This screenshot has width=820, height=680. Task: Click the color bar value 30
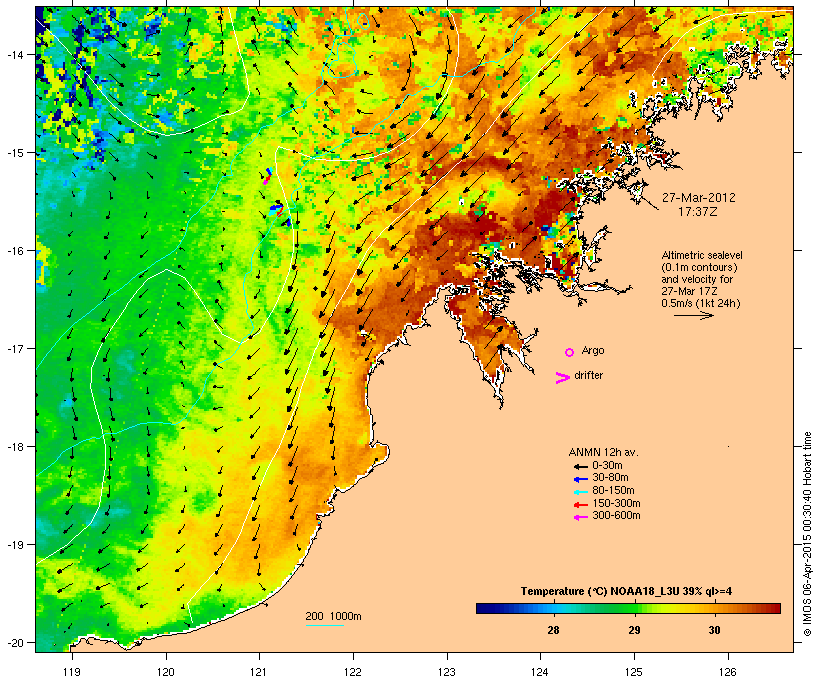pyautogui.click(x=714, y=630)
